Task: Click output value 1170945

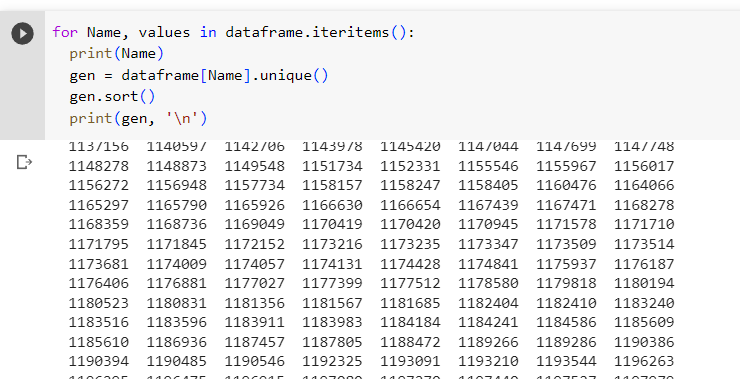Action: point(488,225)
